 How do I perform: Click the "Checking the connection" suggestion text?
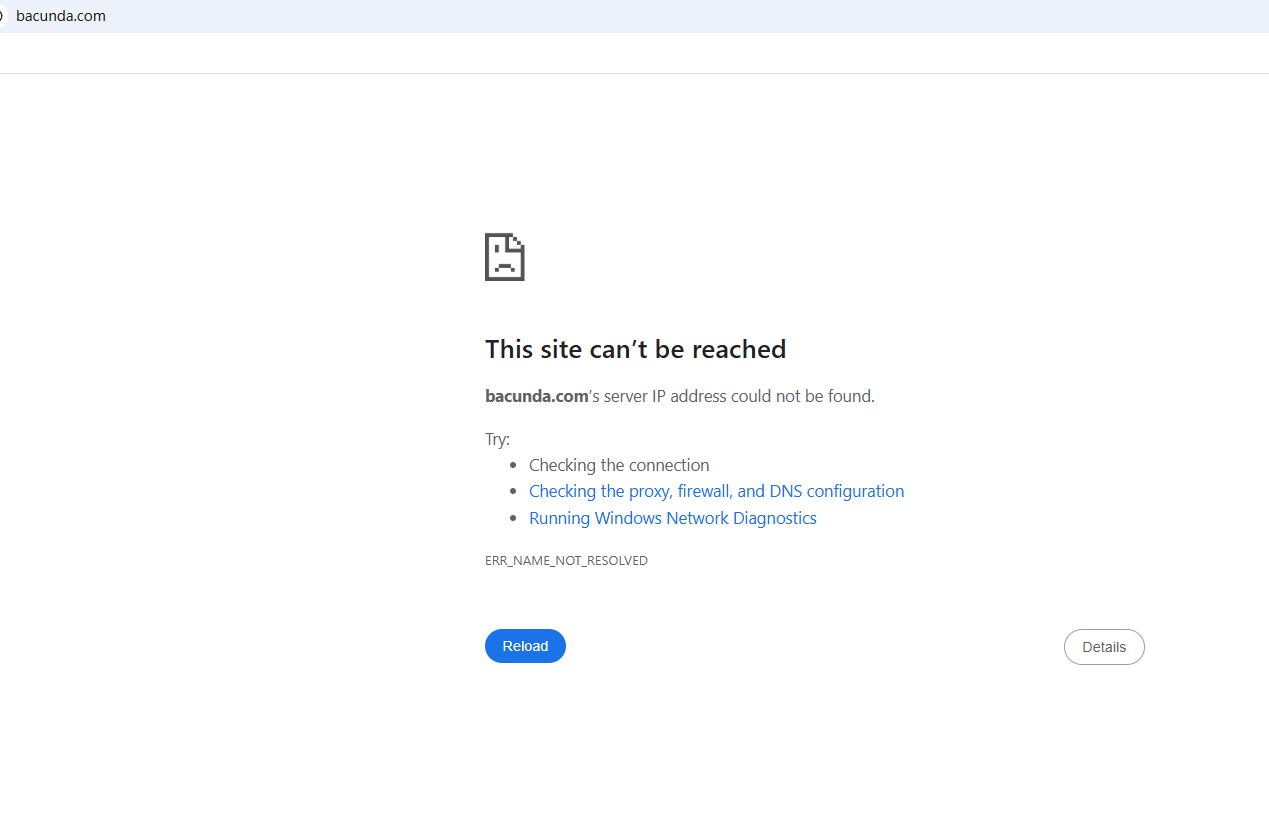click(x=619, y=465)
